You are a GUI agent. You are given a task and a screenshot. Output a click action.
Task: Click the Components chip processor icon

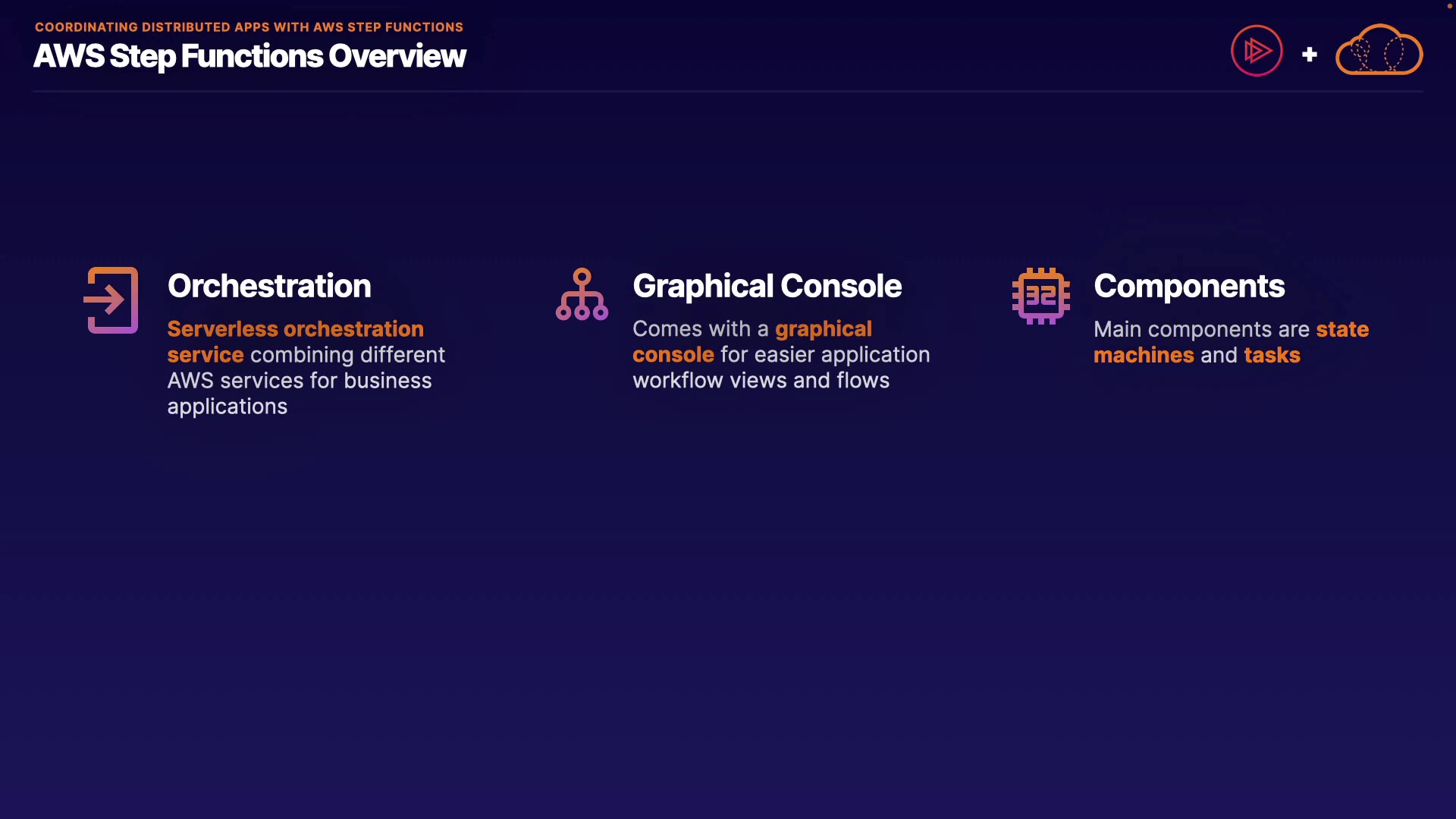pyautogui.click(x=1040, y=296)
